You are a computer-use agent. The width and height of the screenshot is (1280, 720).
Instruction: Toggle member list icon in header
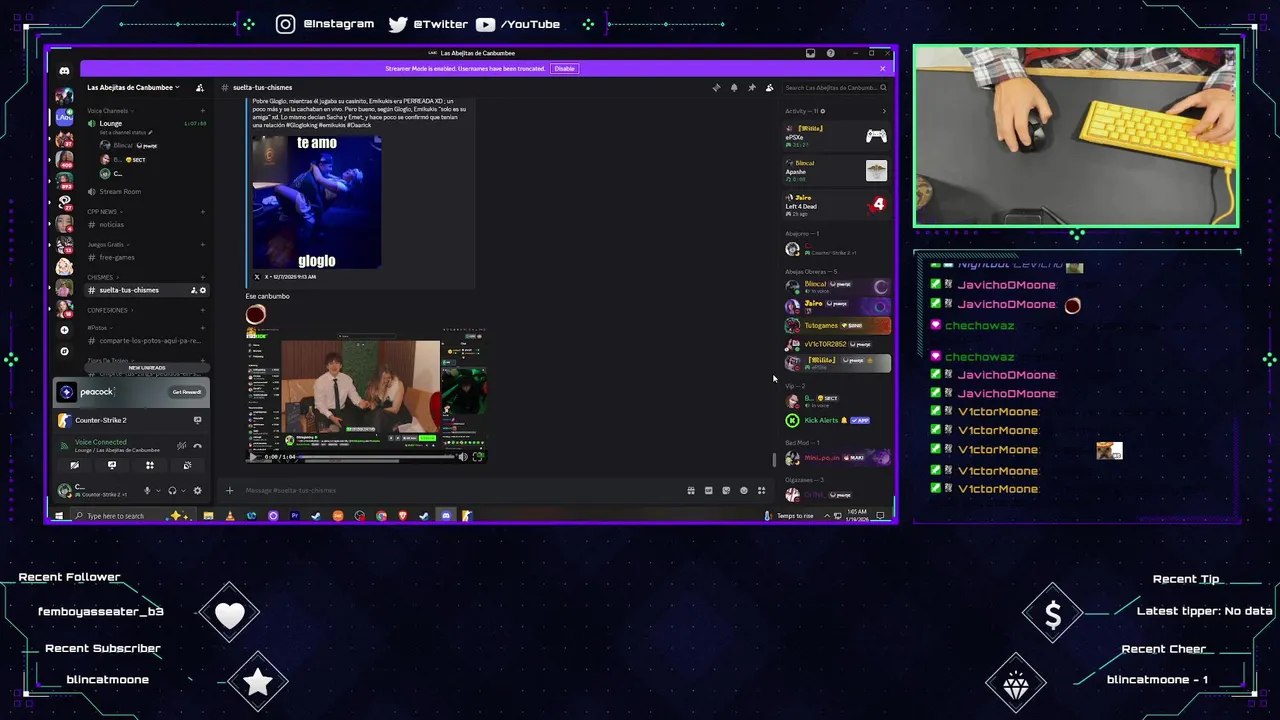(769, 88)
